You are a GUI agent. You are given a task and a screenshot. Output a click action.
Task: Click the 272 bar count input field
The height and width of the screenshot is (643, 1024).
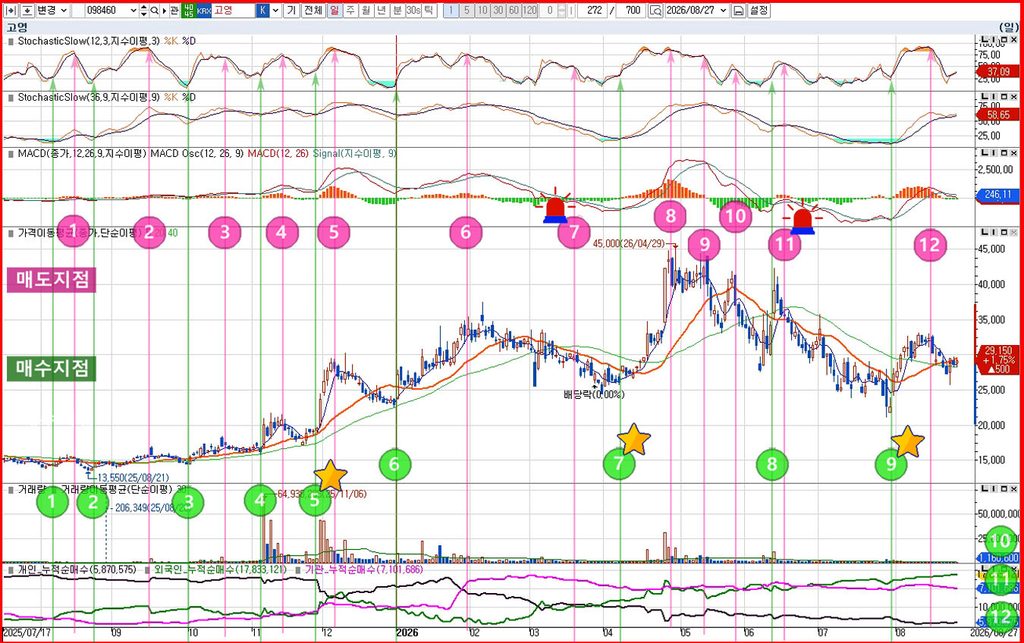coord(592,10)
